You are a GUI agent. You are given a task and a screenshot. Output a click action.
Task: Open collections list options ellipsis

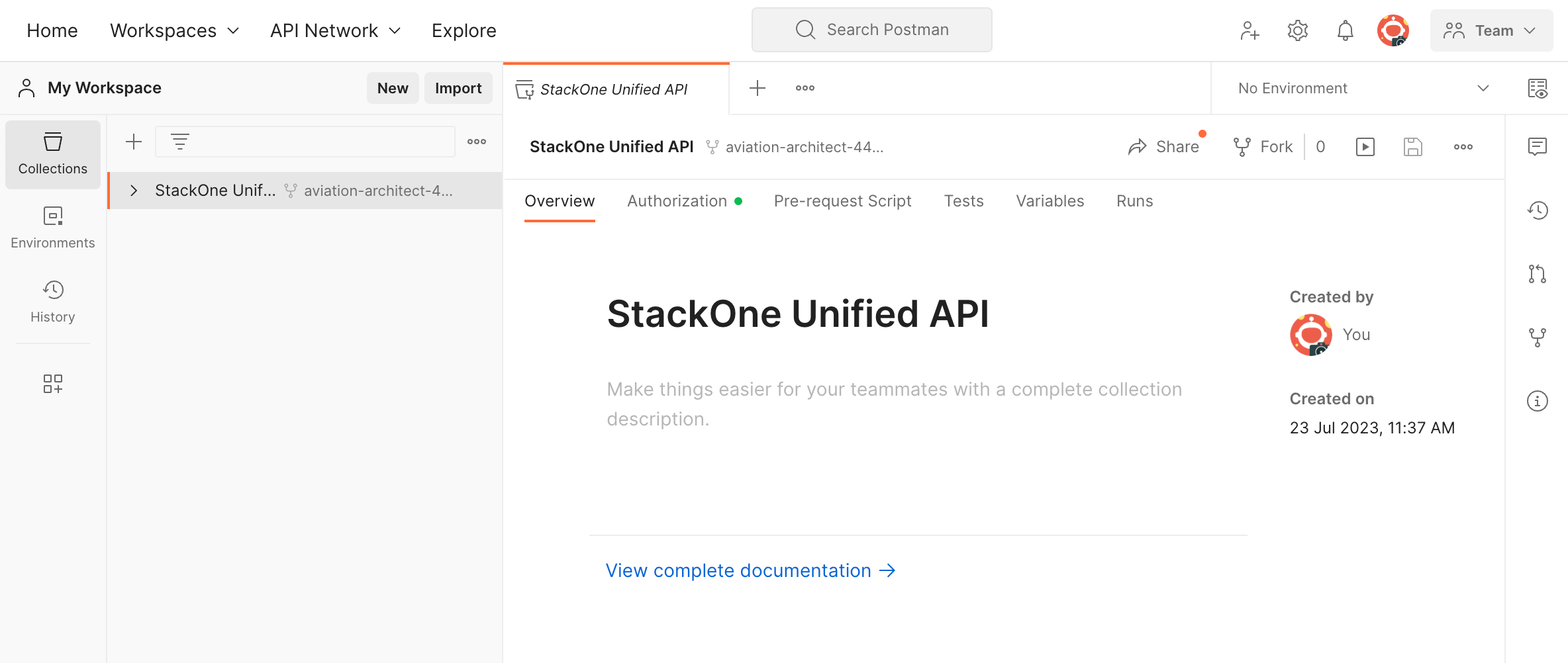477,142
